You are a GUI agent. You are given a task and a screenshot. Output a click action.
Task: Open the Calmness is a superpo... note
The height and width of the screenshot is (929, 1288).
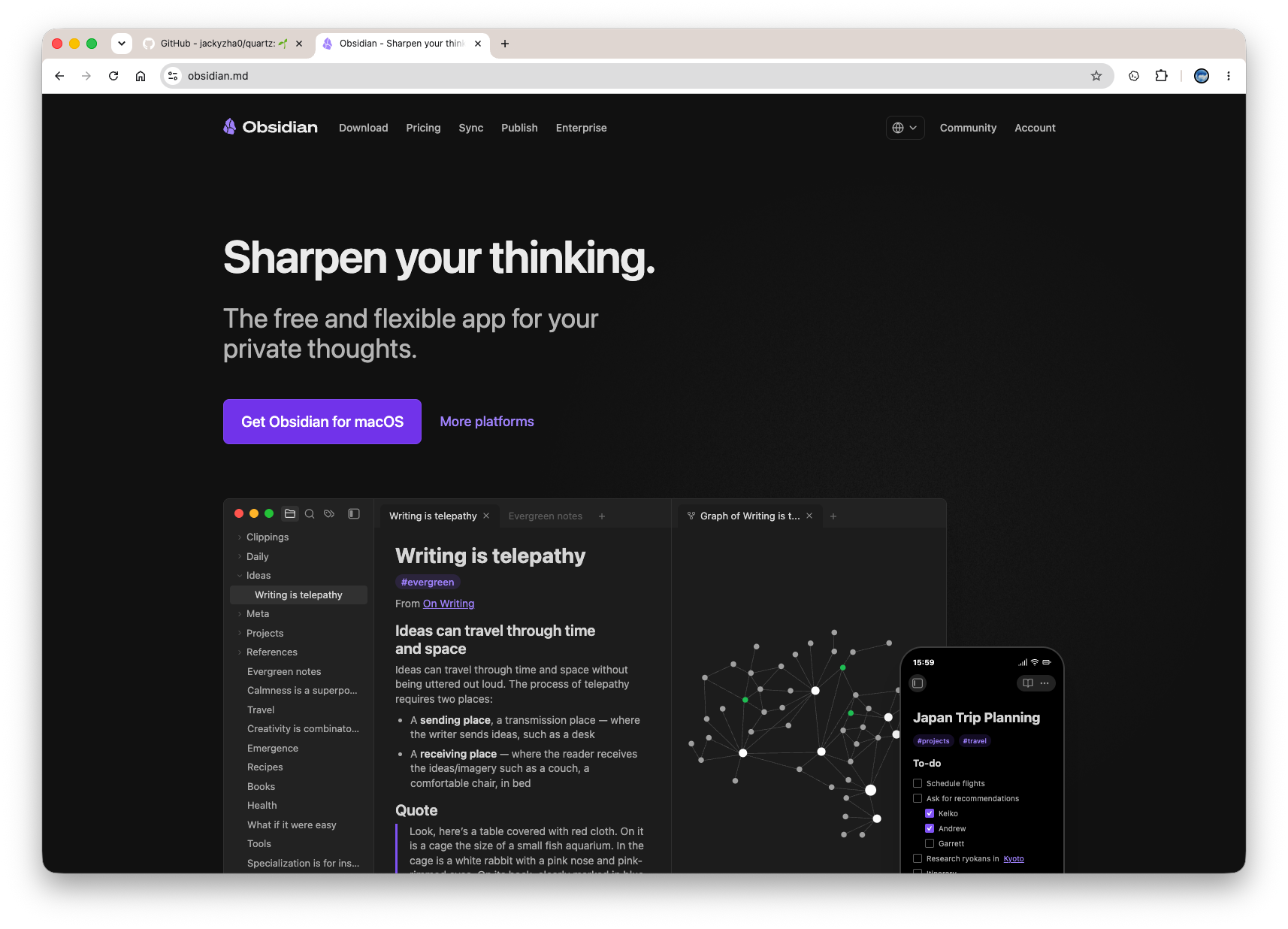[302, 691]
